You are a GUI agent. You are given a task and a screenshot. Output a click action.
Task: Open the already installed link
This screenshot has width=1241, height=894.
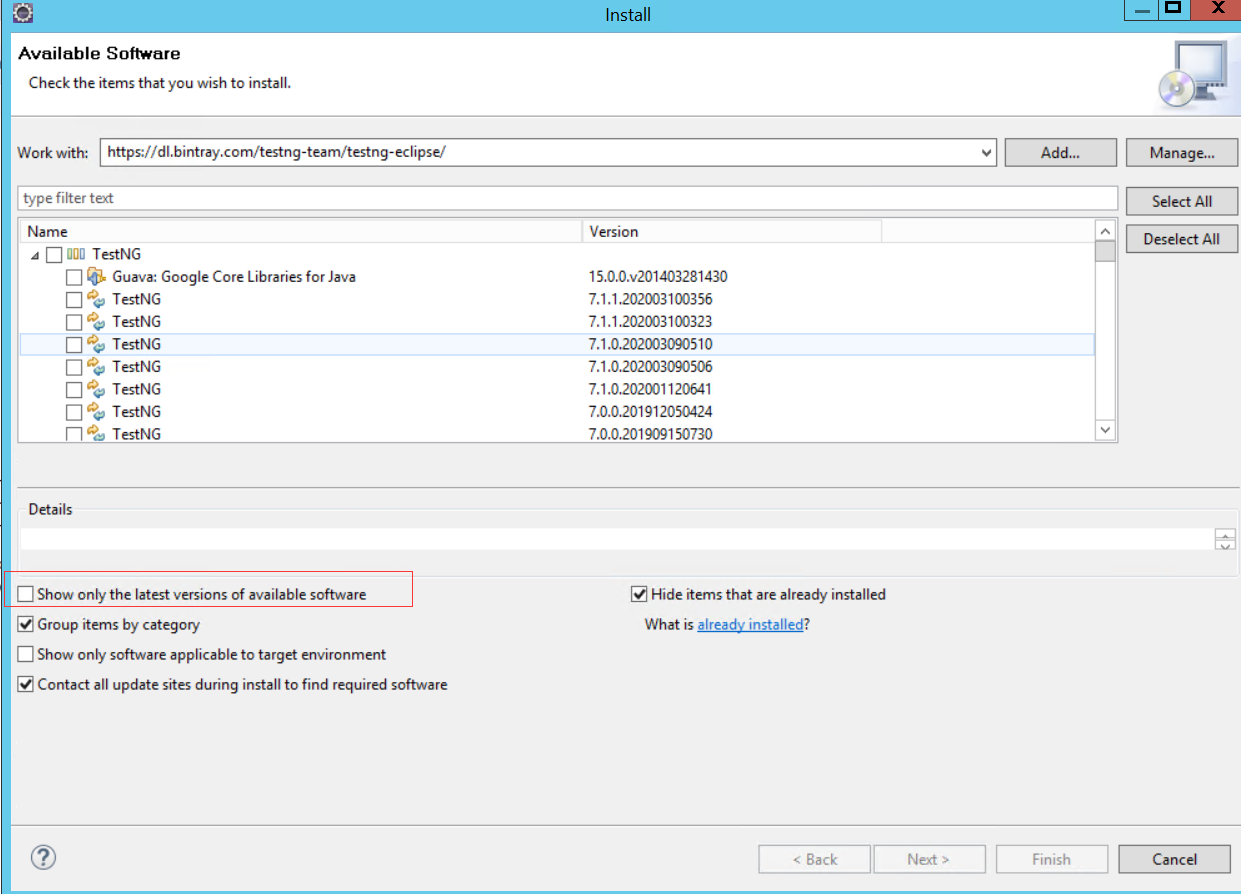pyautogui.click(x=750, y=624)
